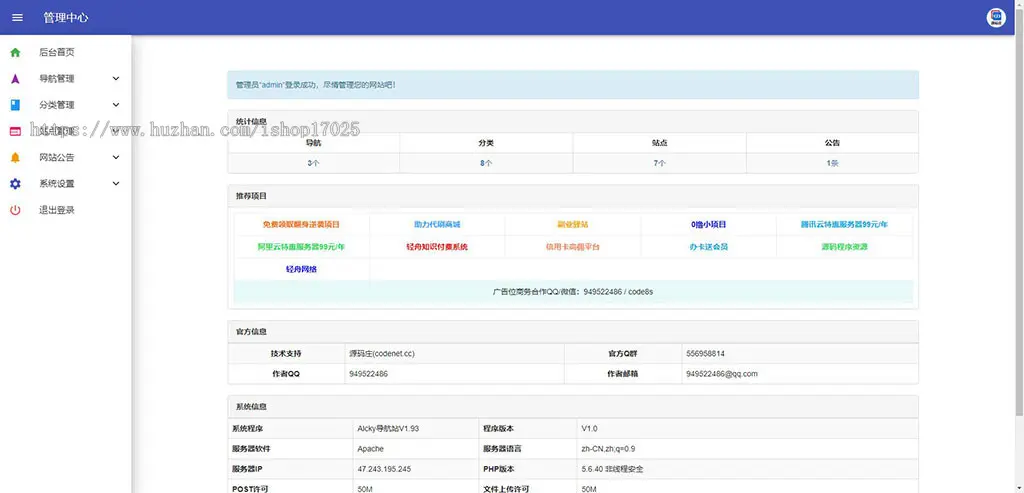Image resolution: width=1024 pixels, height=493 pixels.
Task: Toggle the hamburger menu in header
Action: coord(18,18)
